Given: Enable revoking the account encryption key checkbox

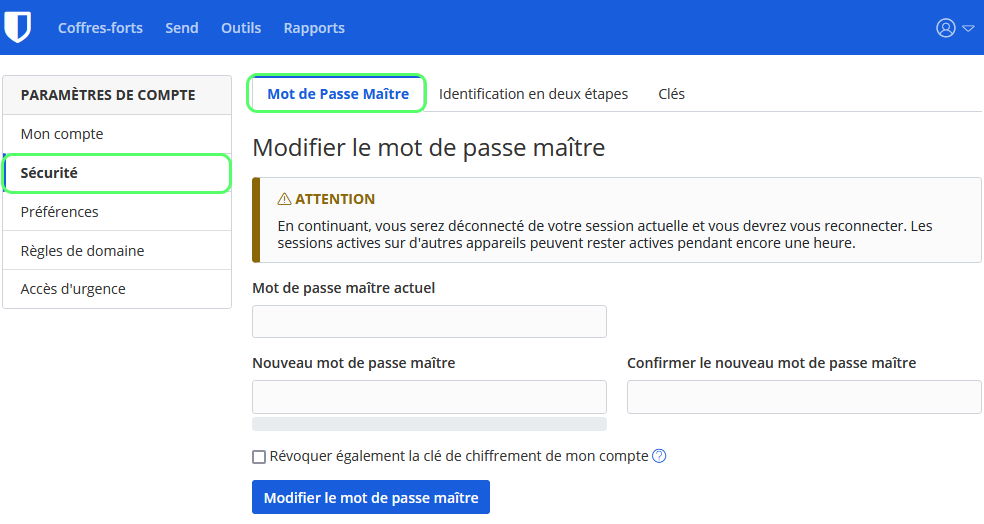Looking at the screenshot, I should pyautogui.click(x=259, y=457).
